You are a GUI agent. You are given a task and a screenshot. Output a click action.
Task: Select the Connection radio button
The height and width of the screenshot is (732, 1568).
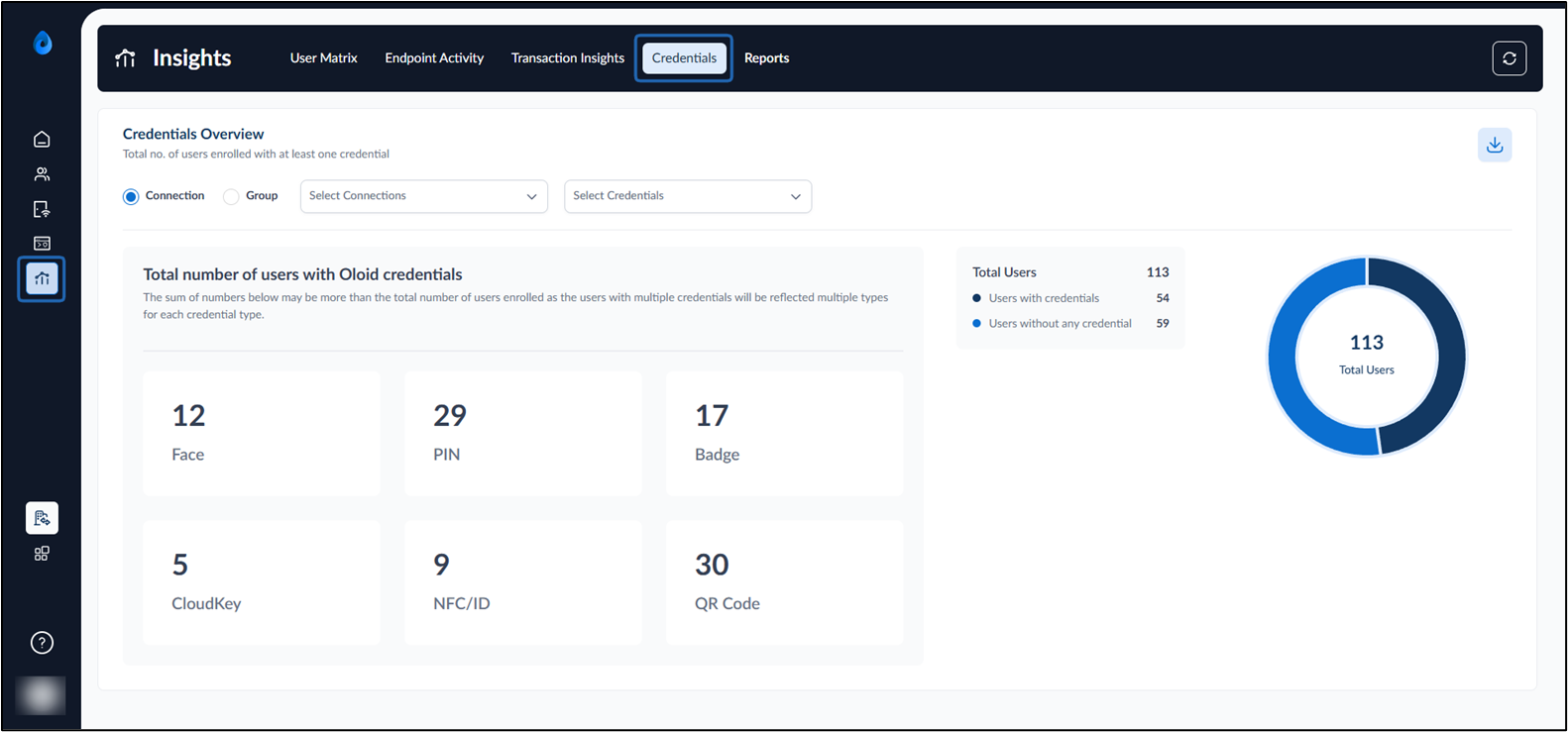(131, 196)
